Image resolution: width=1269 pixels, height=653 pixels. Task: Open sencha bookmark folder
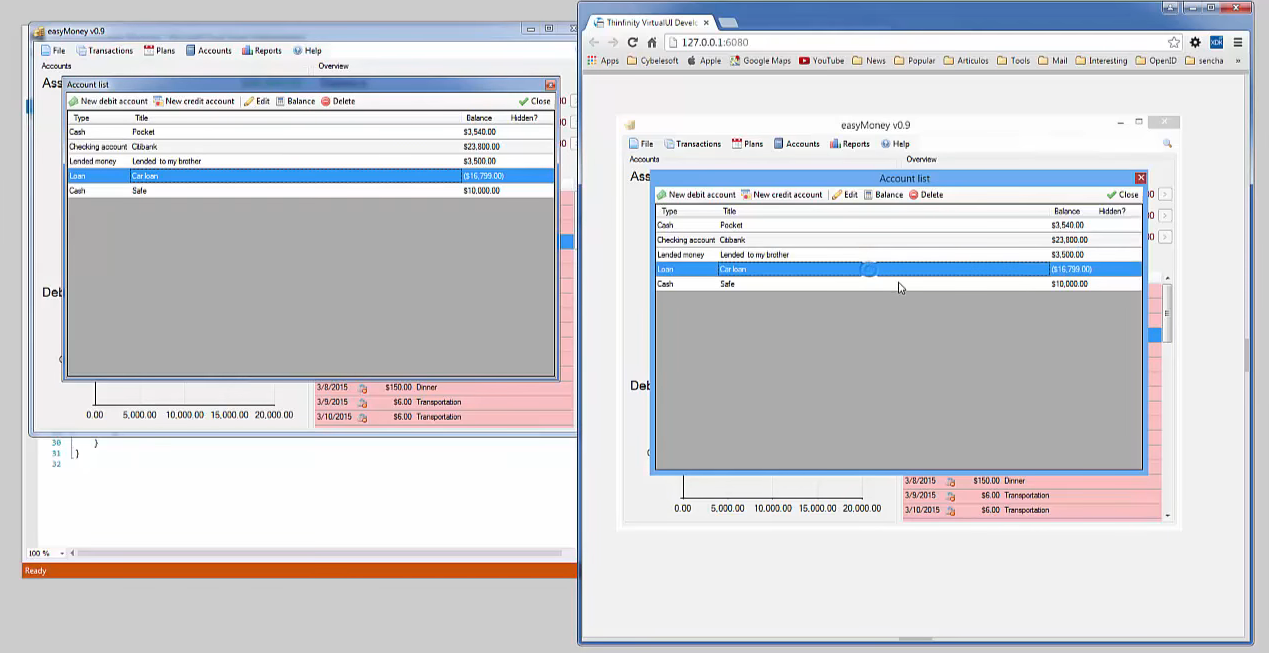[1204, 60]
